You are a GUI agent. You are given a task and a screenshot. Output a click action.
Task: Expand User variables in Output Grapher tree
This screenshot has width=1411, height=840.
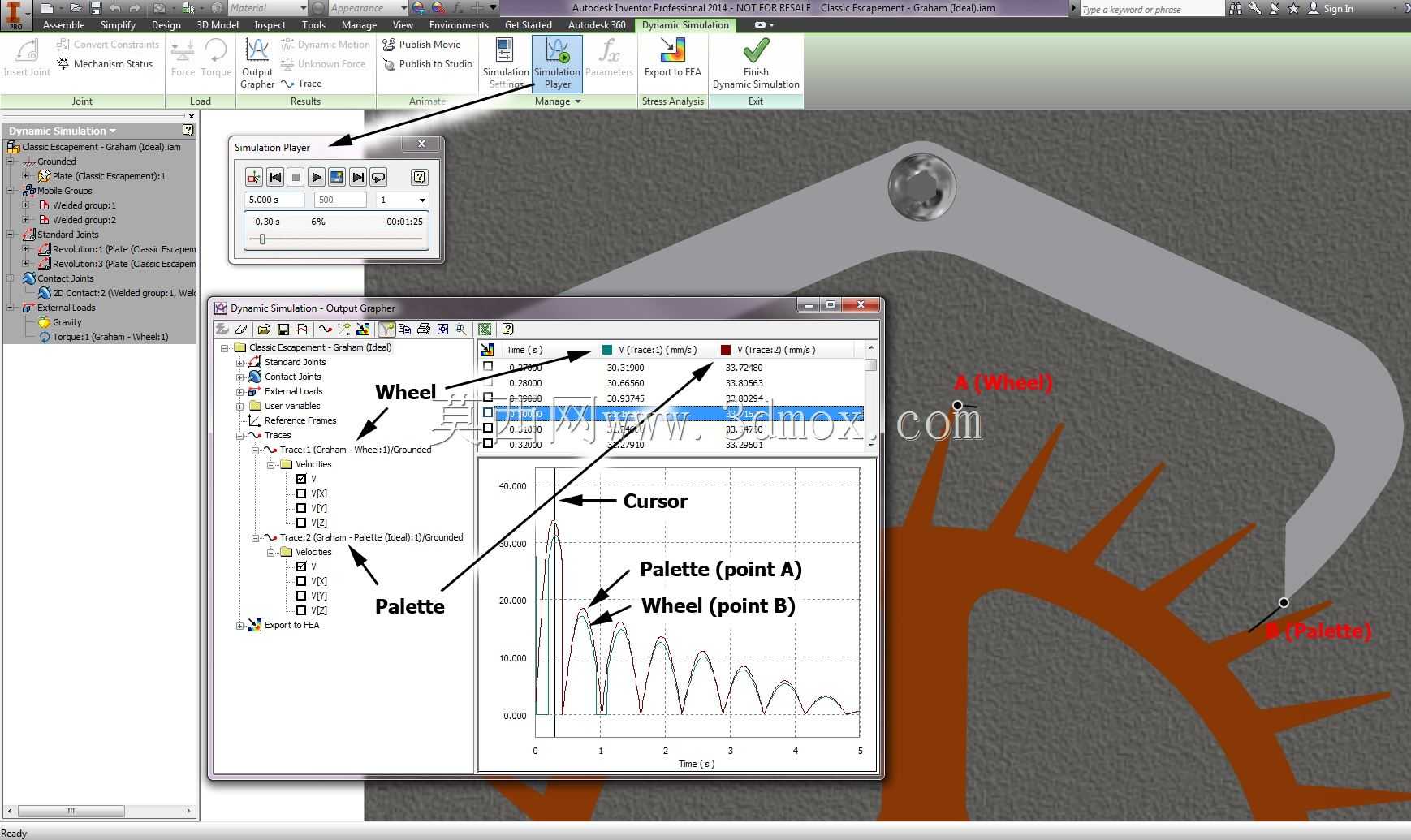tap(240, 406)
